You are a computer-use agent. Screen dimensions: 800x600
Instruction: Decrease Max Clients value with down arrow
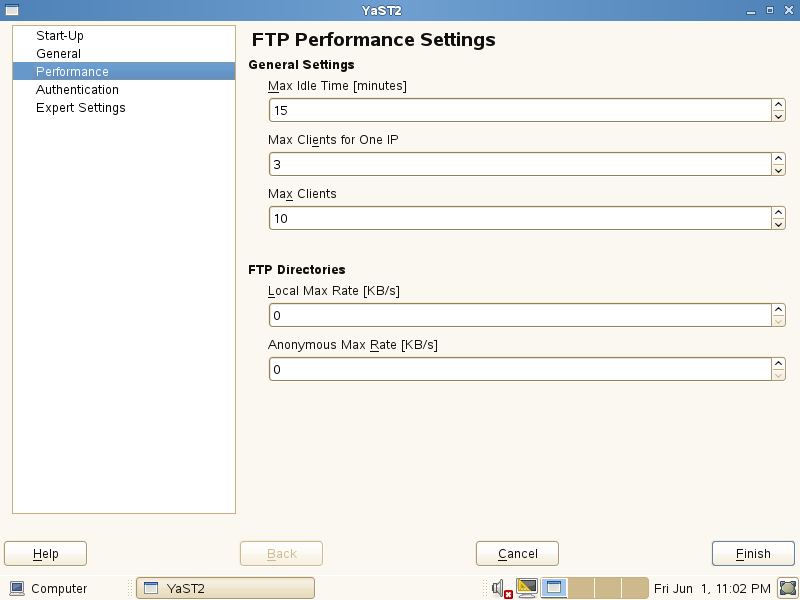tap(778, 224)
